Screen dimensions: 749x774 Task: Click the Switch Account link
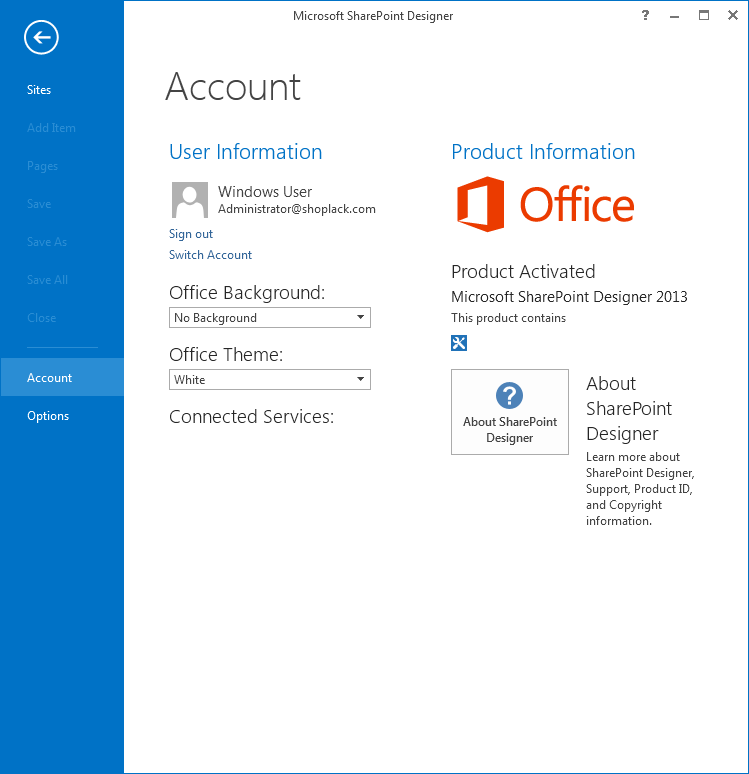pyautogui.click(x=210, y=255)
